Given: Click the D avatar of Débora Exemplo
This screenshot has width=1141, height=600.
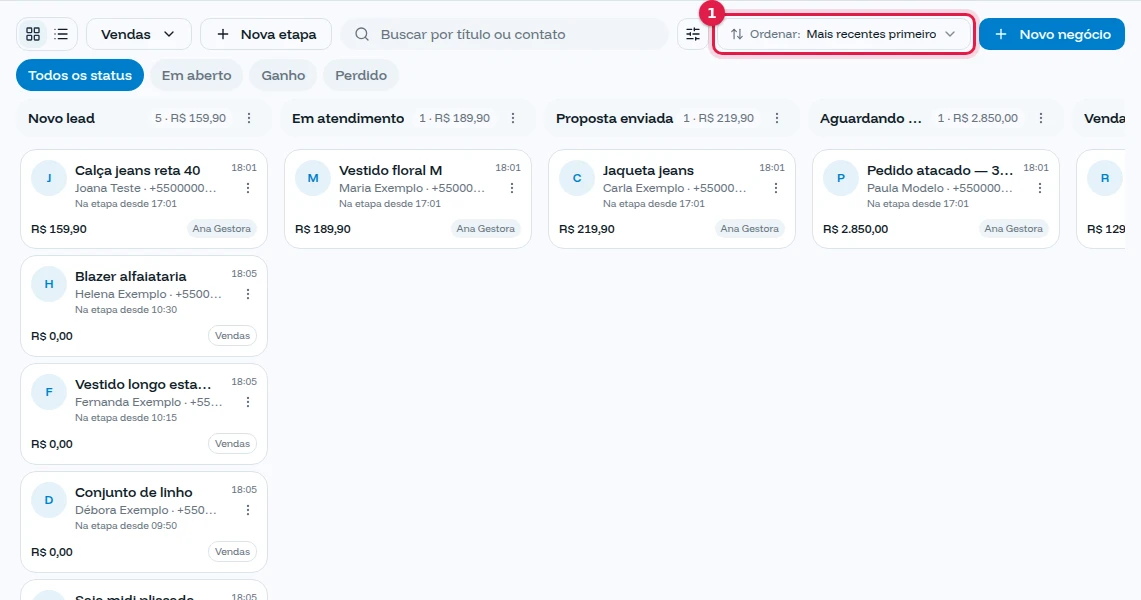Looking at the screenshot, I should (x=49, y=500).
